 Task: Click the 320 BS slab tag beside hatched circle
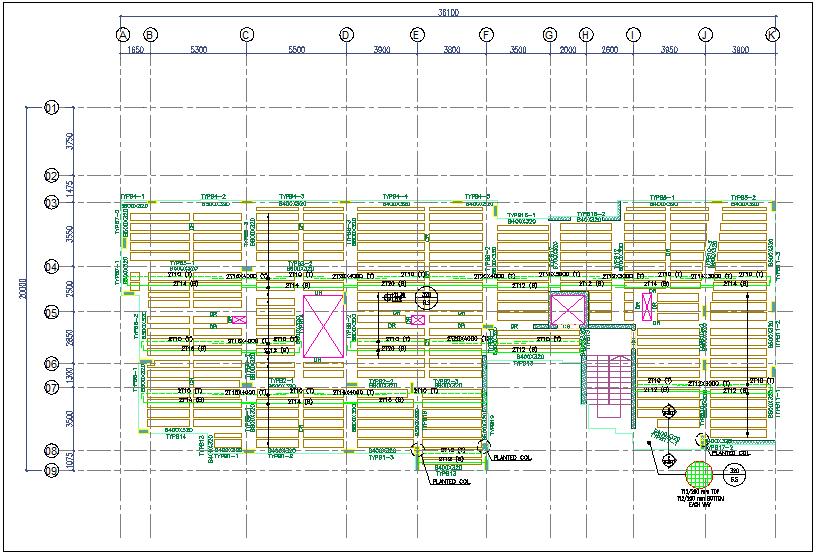point(734,474)
